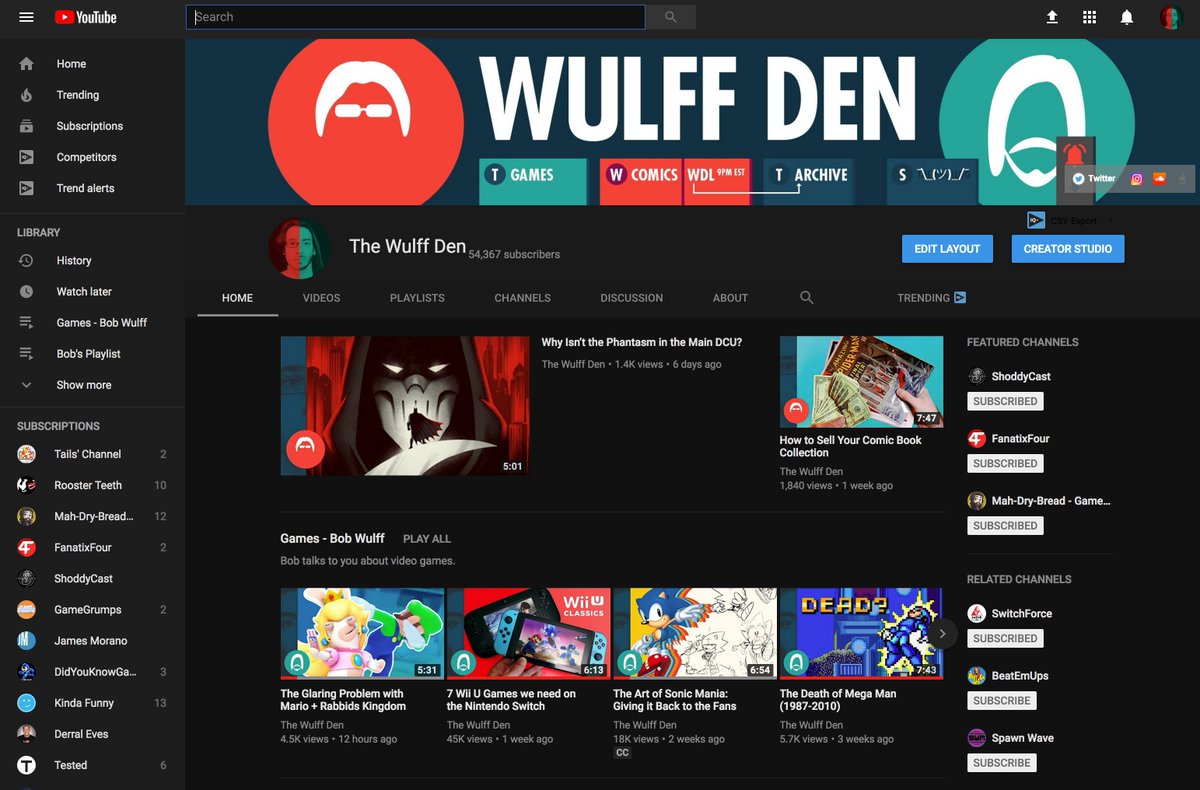1200x790 pixels.
Task: Switch to the Channels tab
Action: (522, 298)
